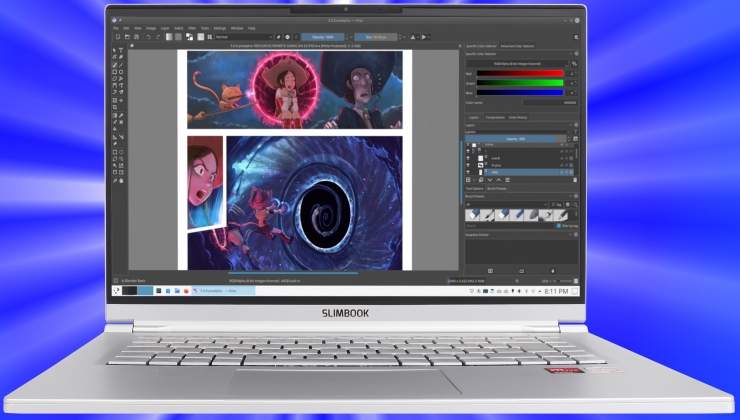Click the Undo arrow icon
The width and height of the screenshot is (740, 420).
(x=148, y=37)
